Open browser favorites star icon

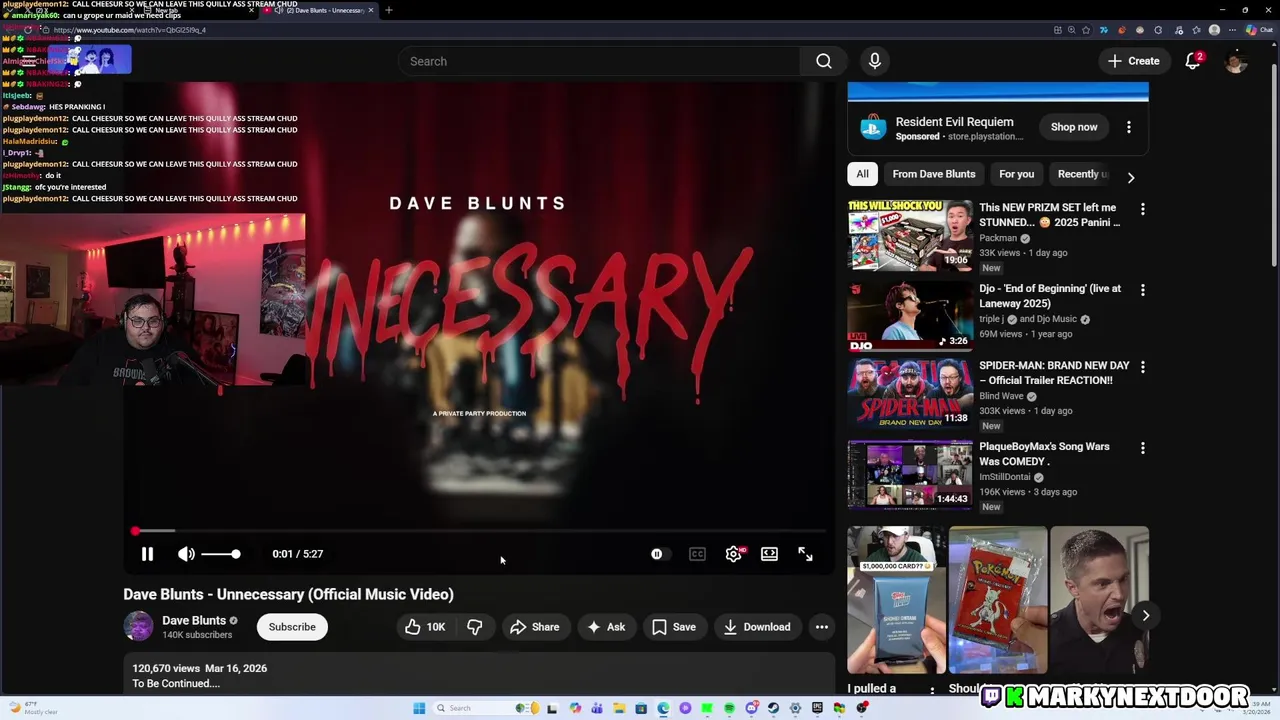pyautogui.click(x=1196, y=30)
